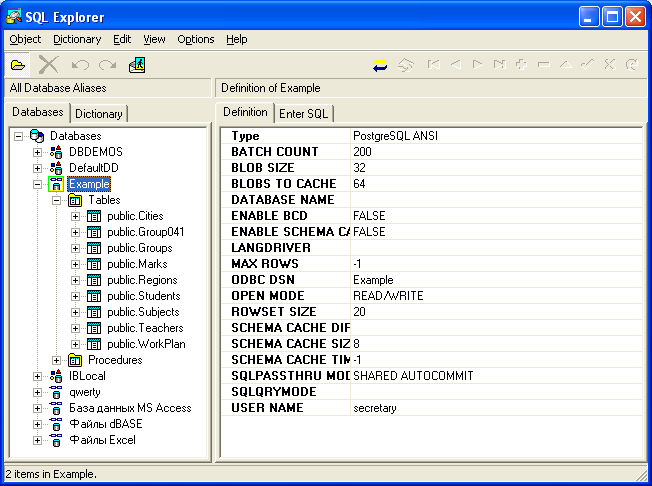
Task: Click the public.Cities table icon
Action: tap(94, 216)
